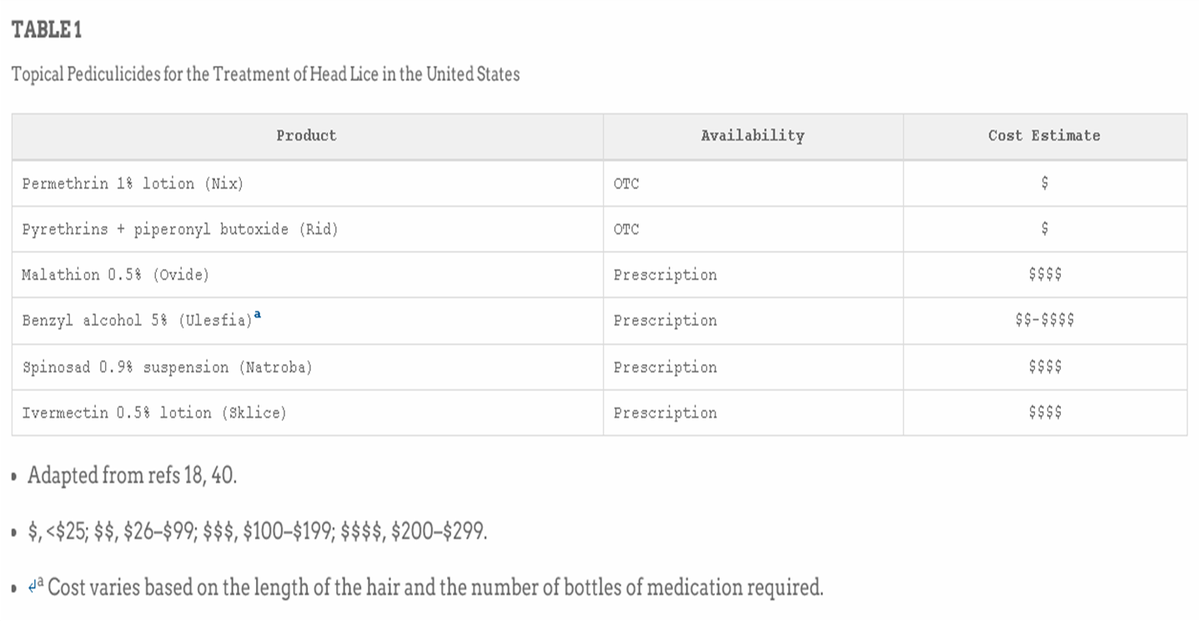The width and height of the screenshot is (1200, 621).
Task: Click the Prescription cell in the Ovide row
Action: (753, 275)
